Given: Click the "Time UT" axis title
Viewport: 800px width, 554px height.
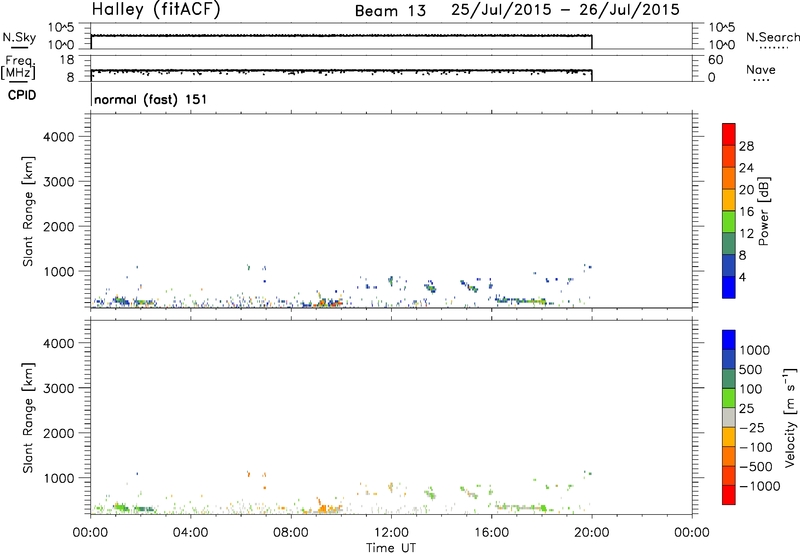Looking at the screenshot, I should [x=391, y=548].
